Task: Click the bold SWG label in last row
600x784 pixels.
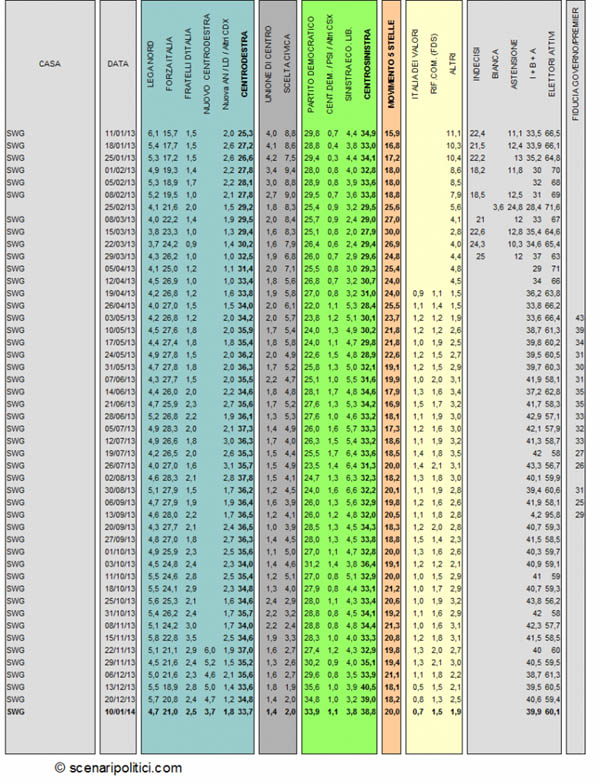Action: 16,712
